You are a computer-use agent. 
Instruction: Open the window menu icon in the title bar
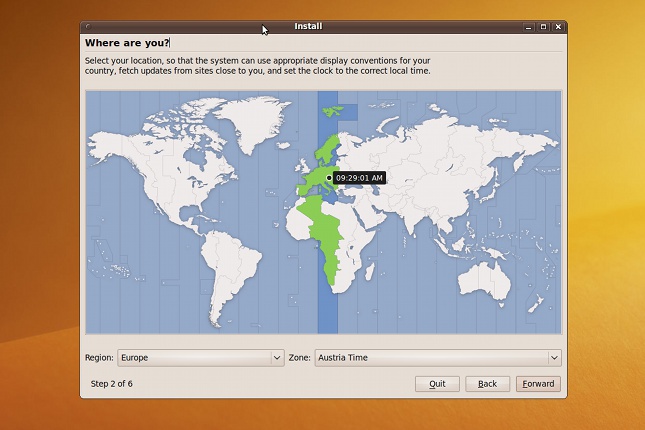pos(88,26)
